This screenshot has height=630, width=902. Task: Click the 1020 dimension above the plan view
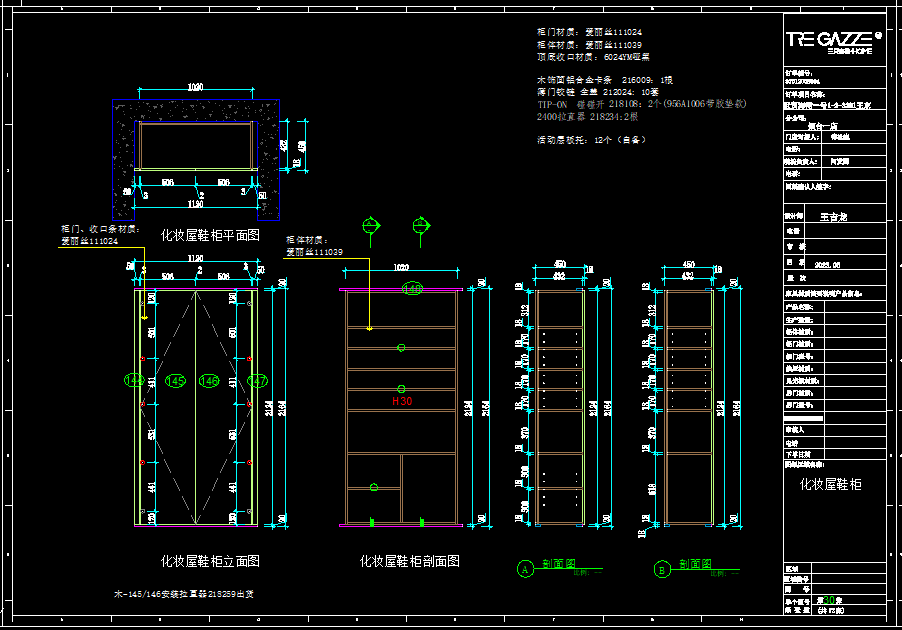pyautogui.click(x=196, y=87)
